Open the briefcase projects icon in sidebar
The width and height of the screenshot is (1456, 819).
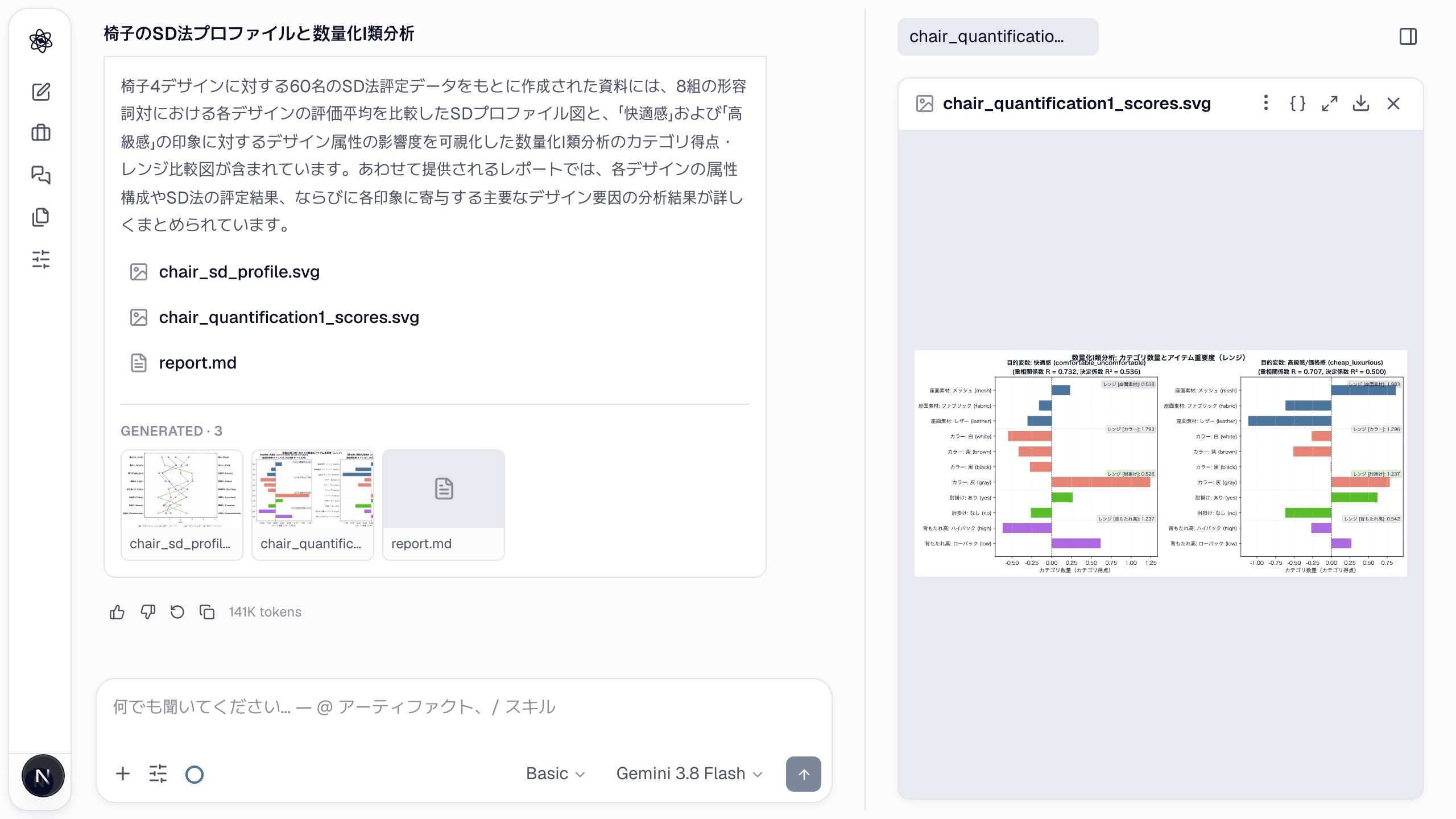point(41,133)
